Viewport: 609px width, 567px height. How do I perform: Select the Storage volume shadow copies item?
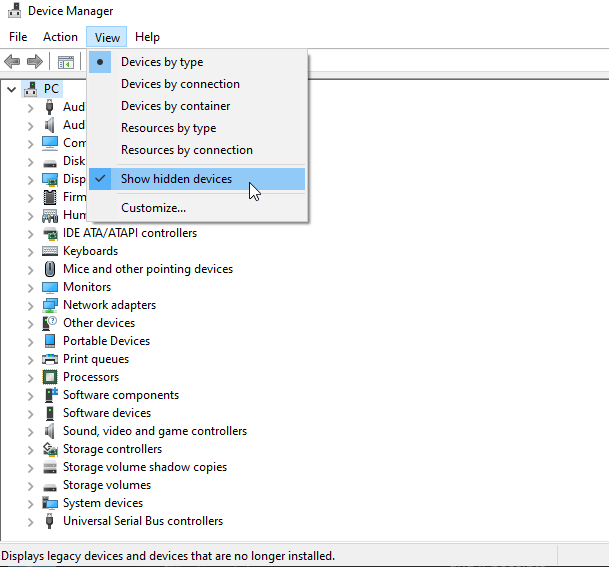145,467
